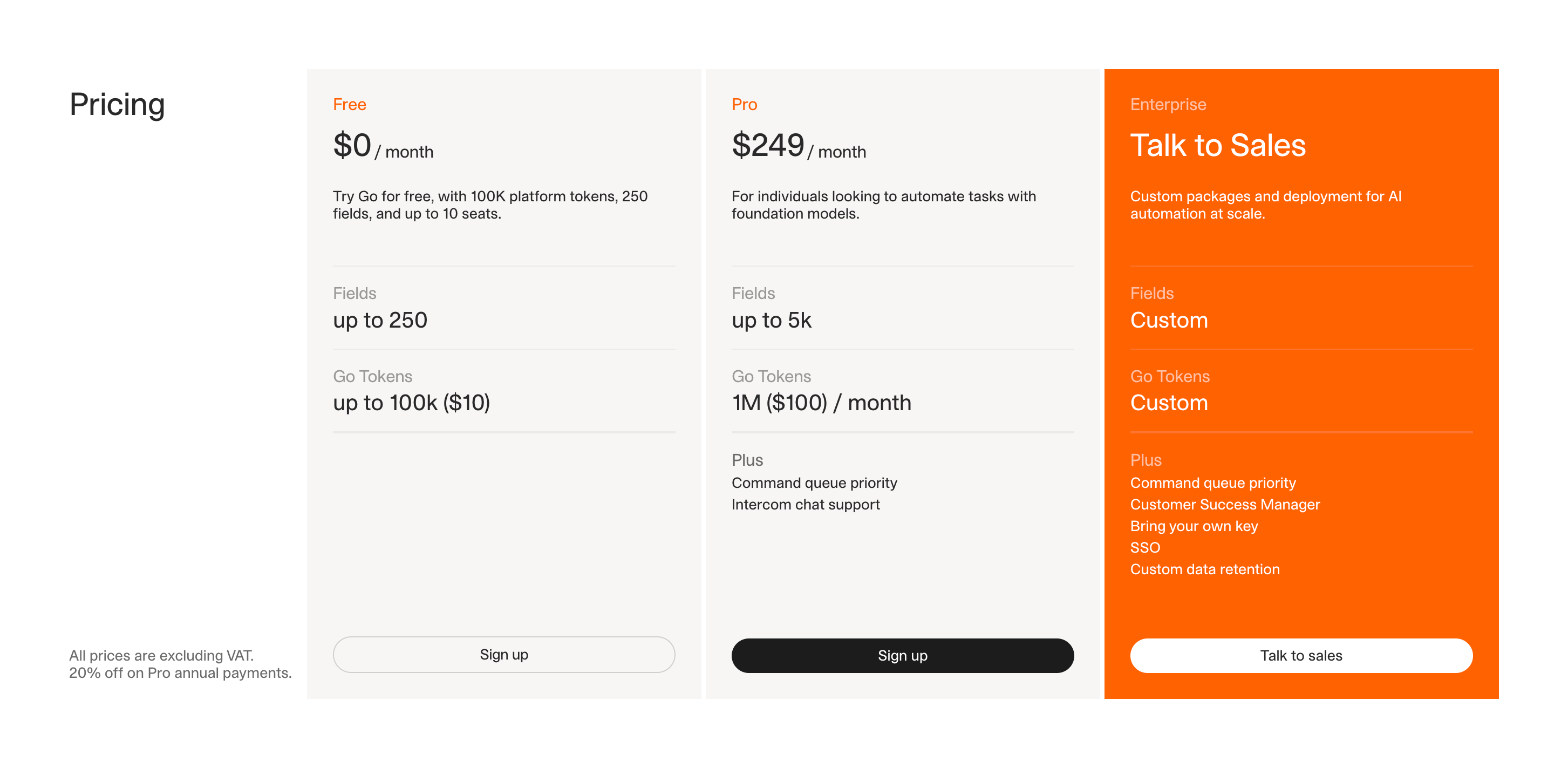The image size is (1568, 768).
Task: Click the Pricing heading
Action: 117,104
